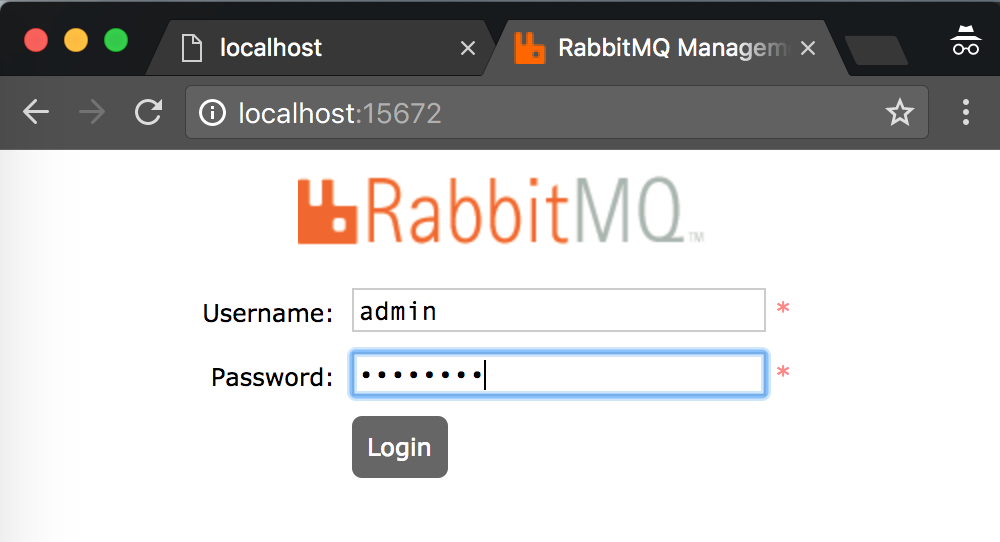Select the RabbitMQ Management tab
This screenshot has width=1000, height=542.
coord(666,48)
